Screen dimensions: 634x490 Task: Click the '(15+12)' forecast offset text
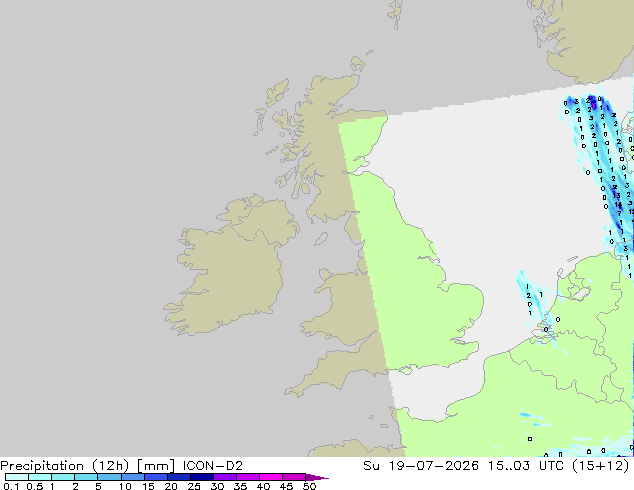coord(600,466)
